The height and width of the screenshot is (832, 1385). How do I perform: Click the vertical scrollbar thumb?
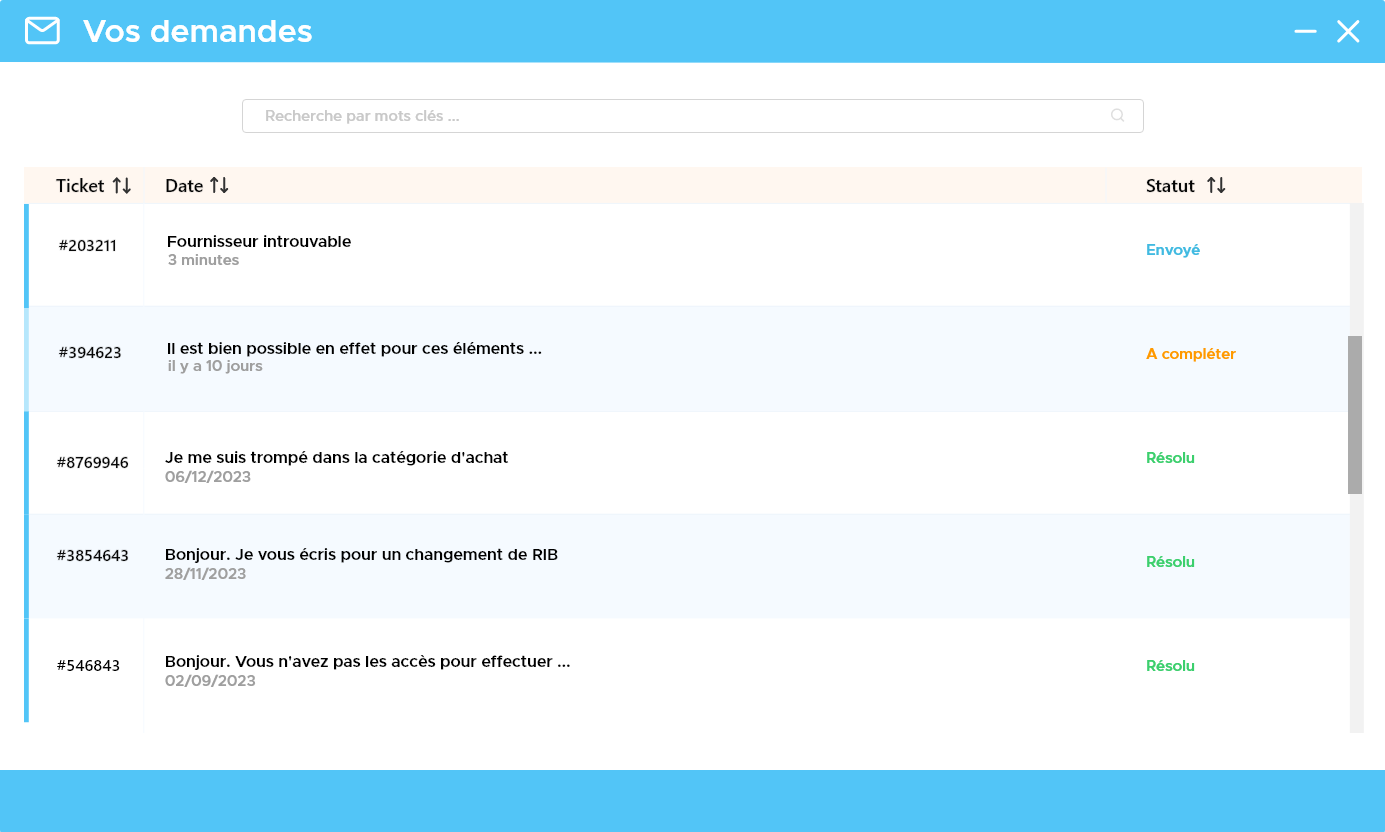click(x=1355, y=415)
